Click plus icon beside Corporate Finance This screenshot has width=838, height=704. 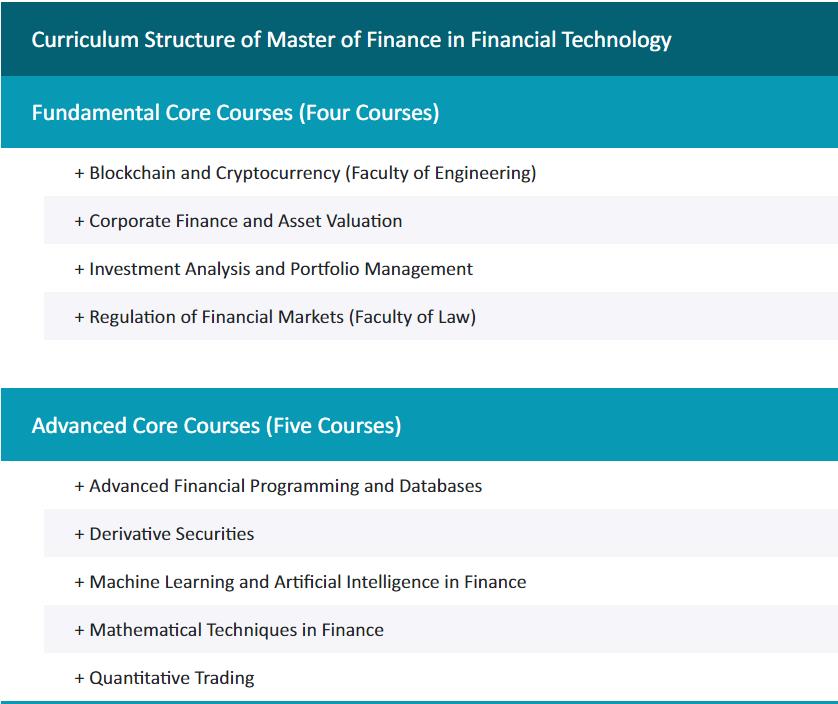click(x=80, y=221)
